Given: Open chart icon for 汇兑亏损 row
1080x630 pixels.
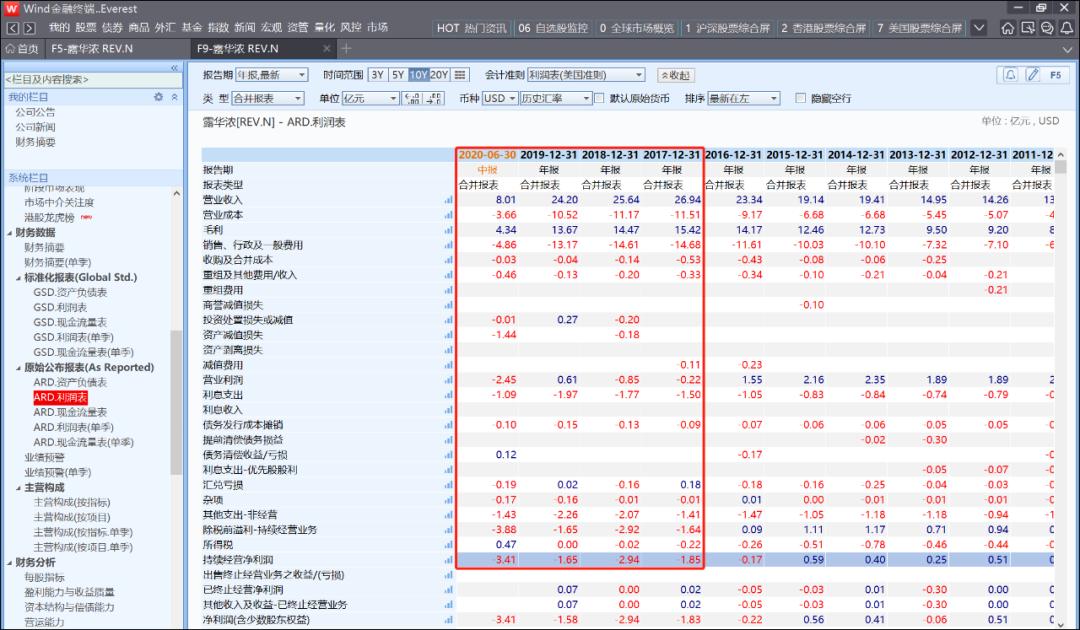Looking at the screenshot, I should [x=448, y=485].
